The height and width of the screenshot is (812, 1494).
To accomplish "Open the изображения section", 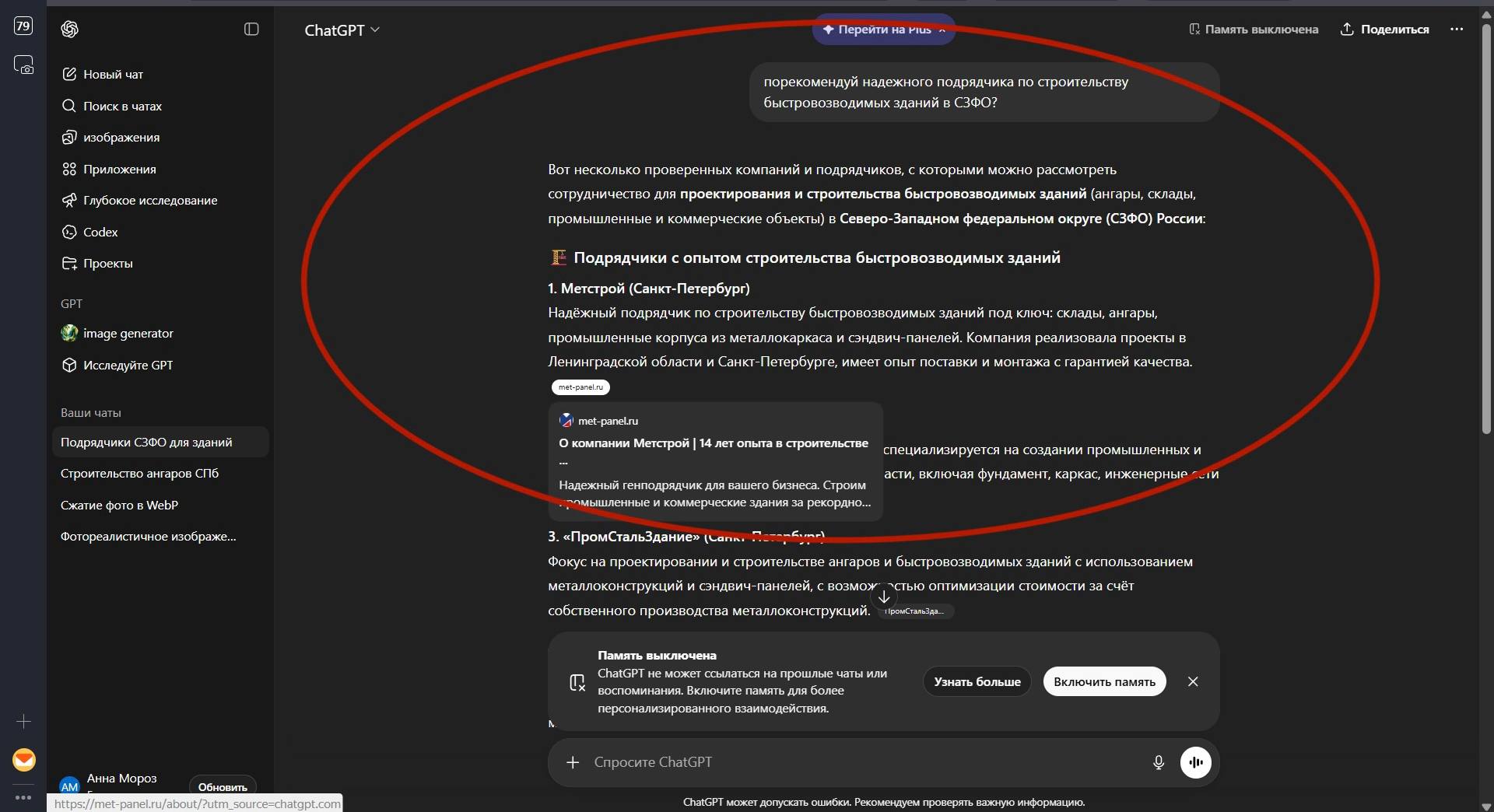I will coord(160,137).
